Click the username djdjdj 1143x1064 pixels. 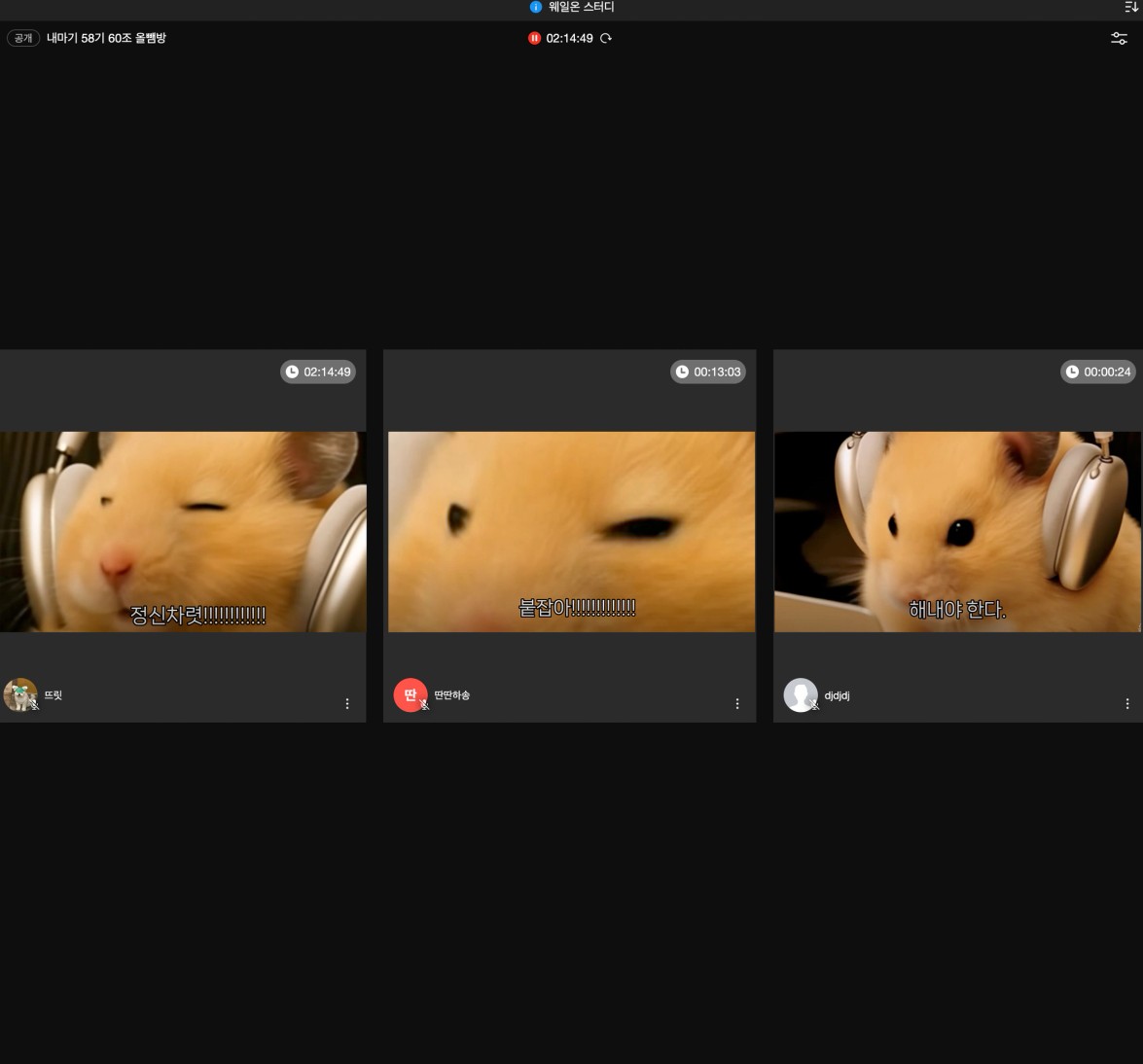point(837,695)
